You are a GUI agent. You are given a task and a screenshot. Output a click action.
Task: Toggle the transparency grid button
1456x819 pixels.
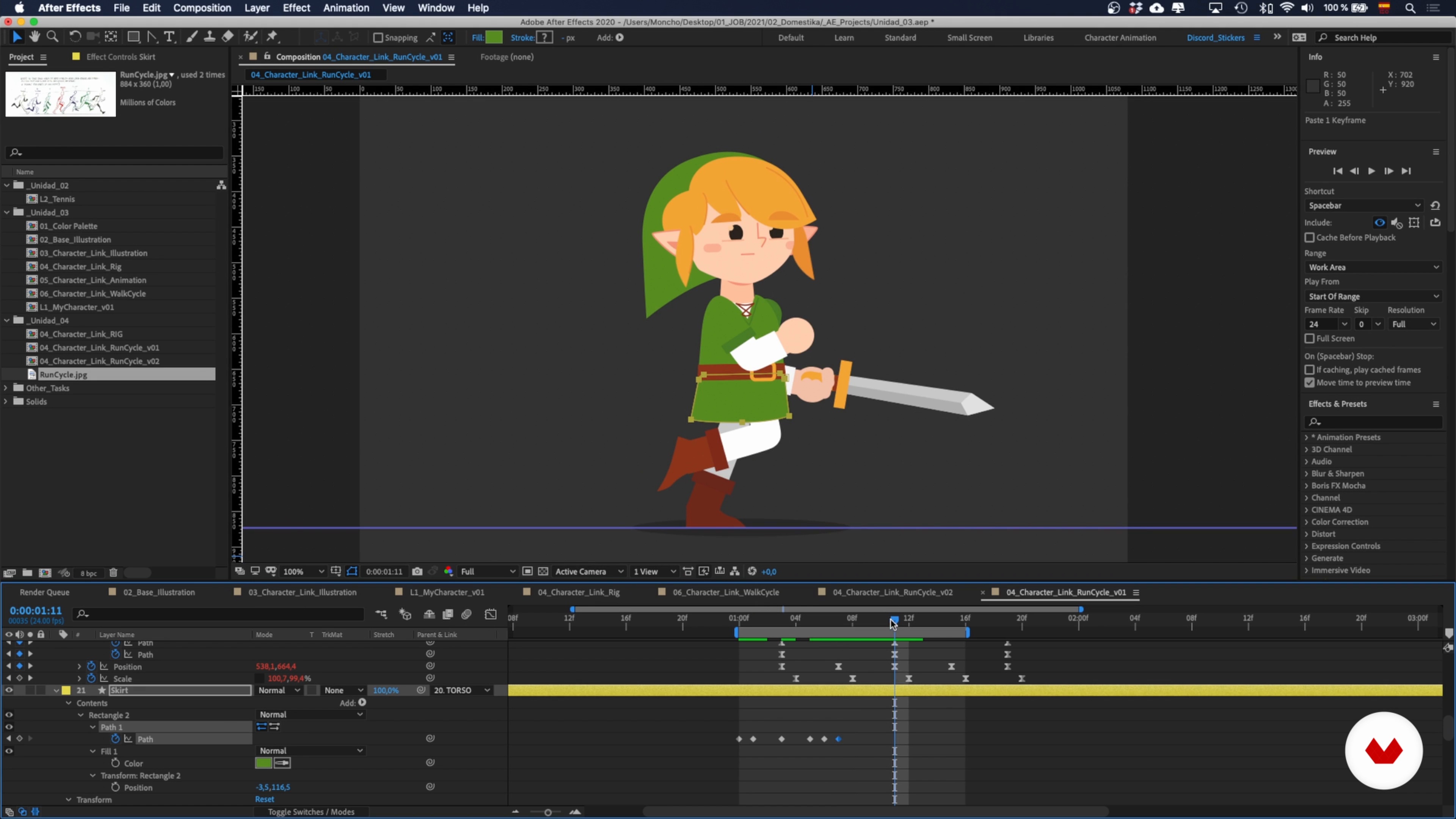coord(543,571)
